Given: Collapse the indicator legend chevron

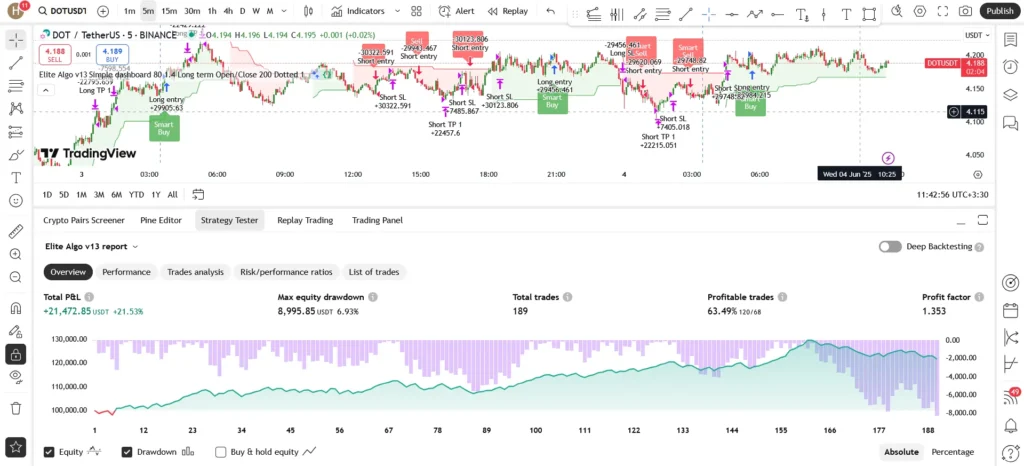Looking at the screenshot, I should coord(45,90).
